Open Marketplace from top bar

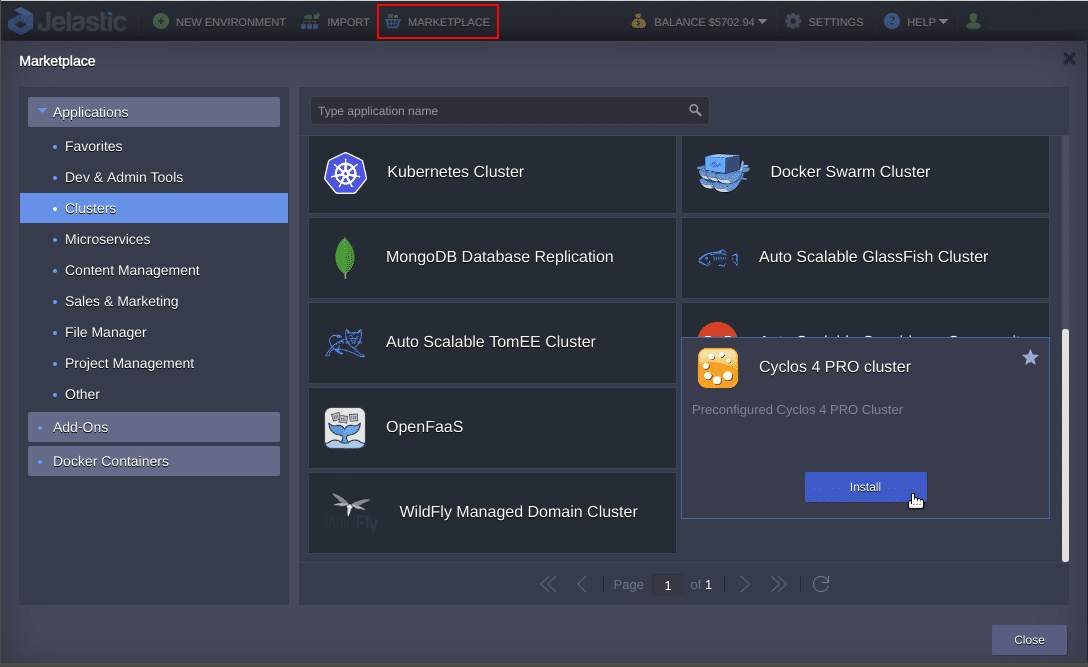(x=438, y=22)
